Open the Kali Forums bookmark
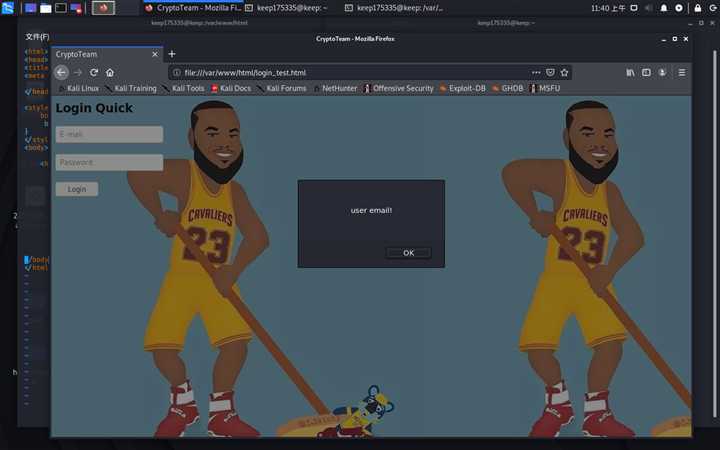The width and height of the screenshot is (720, 450). point(281,88)
